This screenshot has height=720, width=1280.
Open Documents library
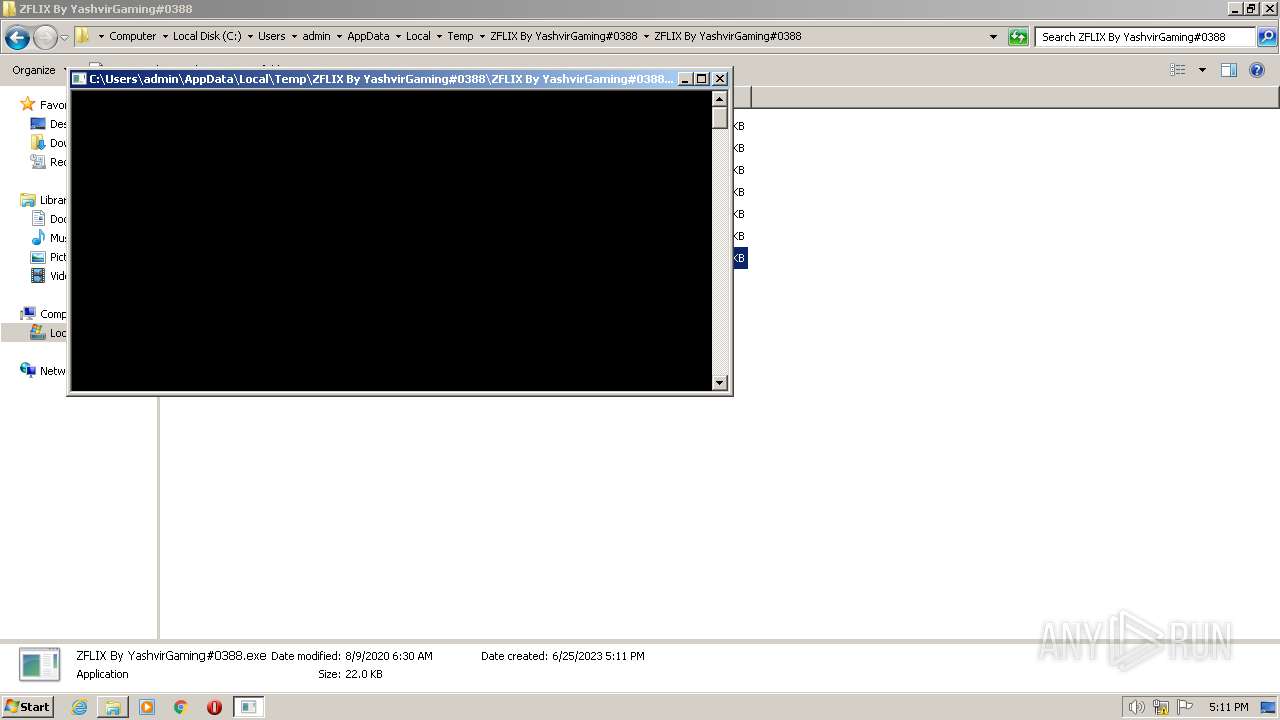[x=49, y=219]
